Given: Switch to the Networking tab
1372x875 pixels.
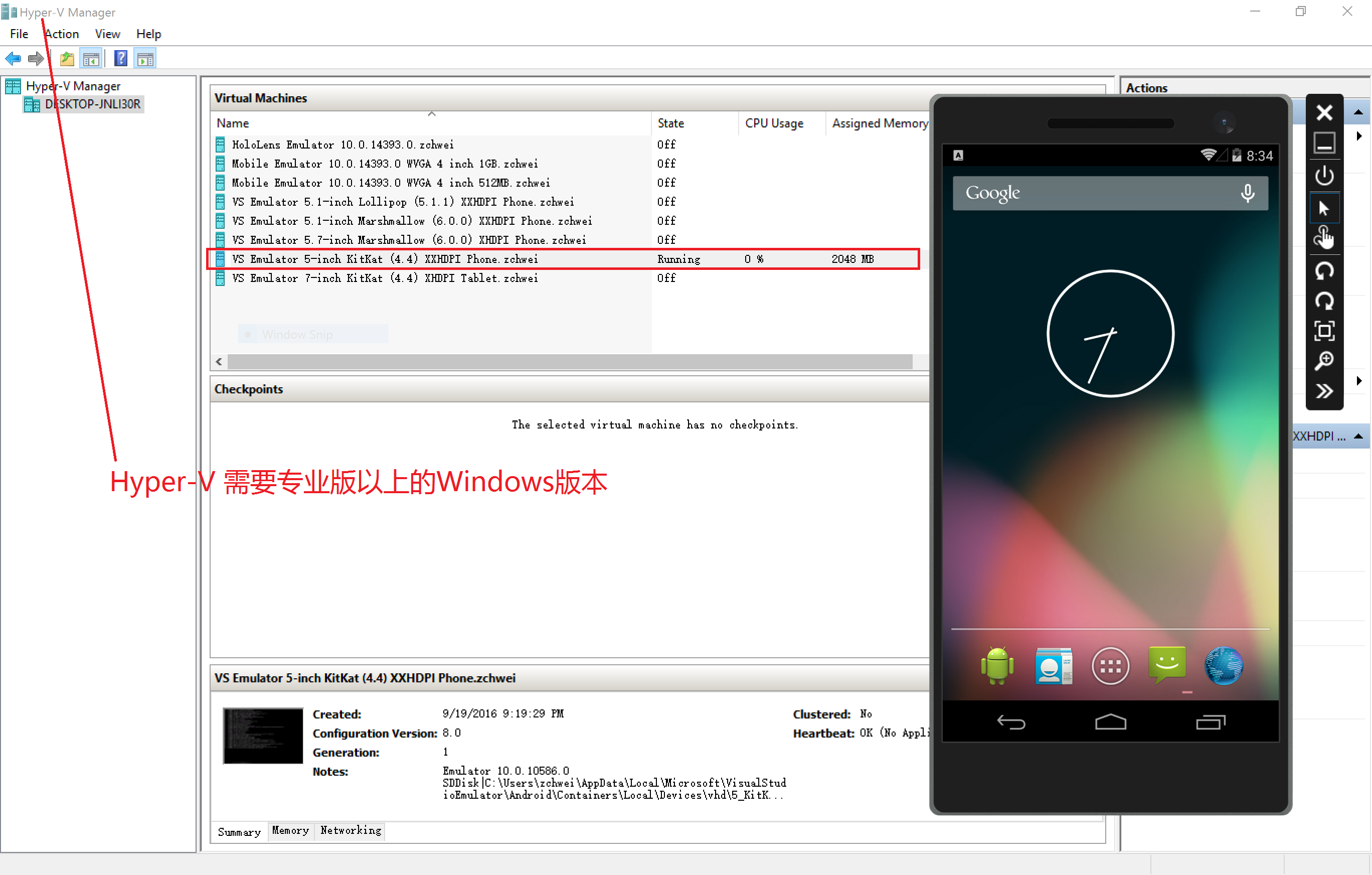Looking at the screenshot, I should click(x=350, y=831).
